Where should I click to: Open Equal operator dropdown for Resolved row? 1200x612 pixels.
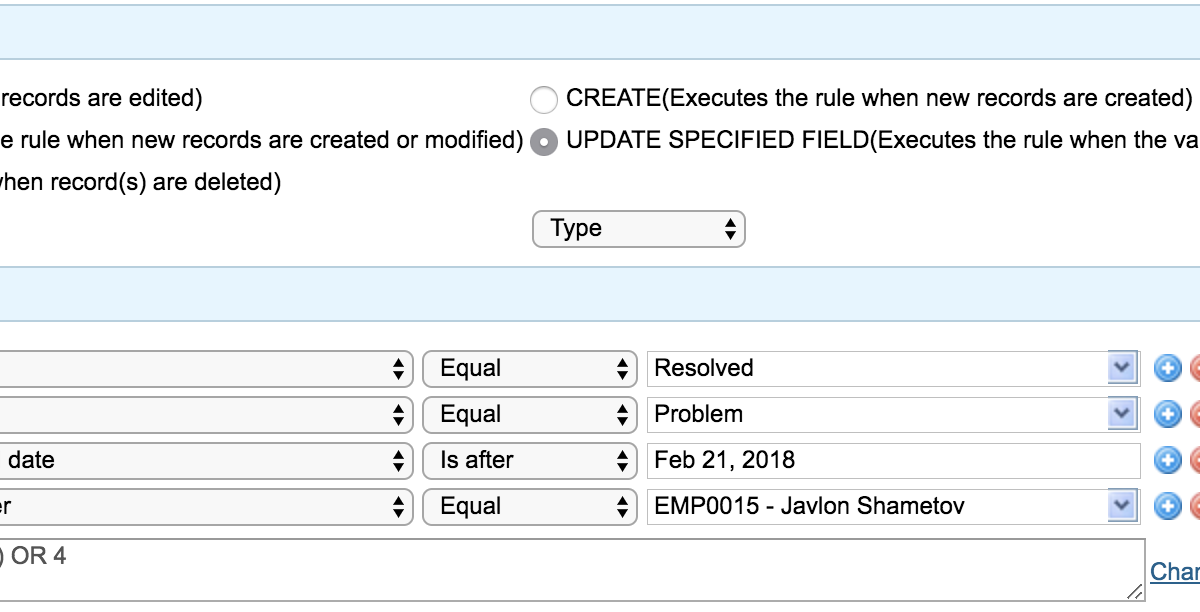point(530,369)
